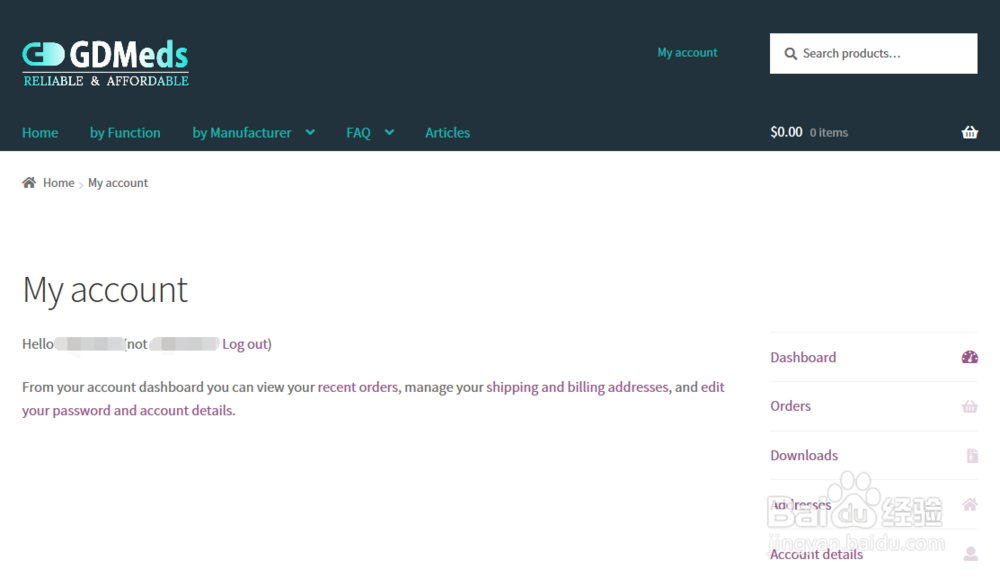The height and width of the screenshot is (578, 1000).
Task: Click the My account page heading
Action: 105,290
